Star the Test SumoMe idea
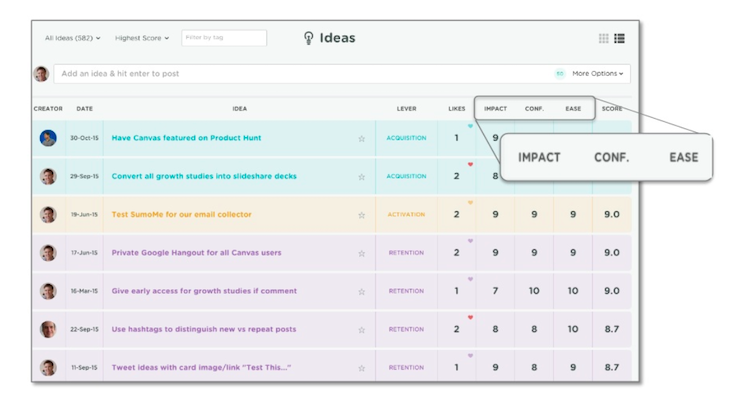 (x=361, y=215)
